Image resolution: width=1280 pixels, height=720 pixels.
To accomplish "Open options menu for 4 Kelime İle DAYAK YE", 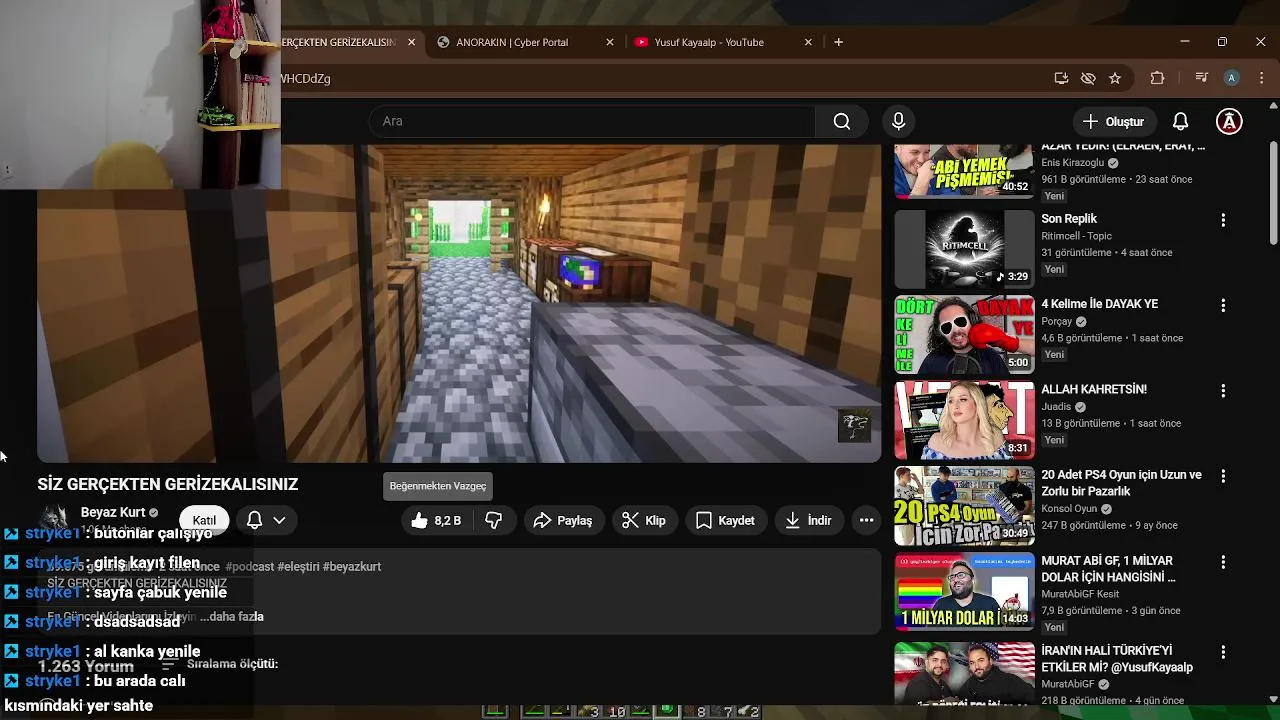I will point(1222,305).
